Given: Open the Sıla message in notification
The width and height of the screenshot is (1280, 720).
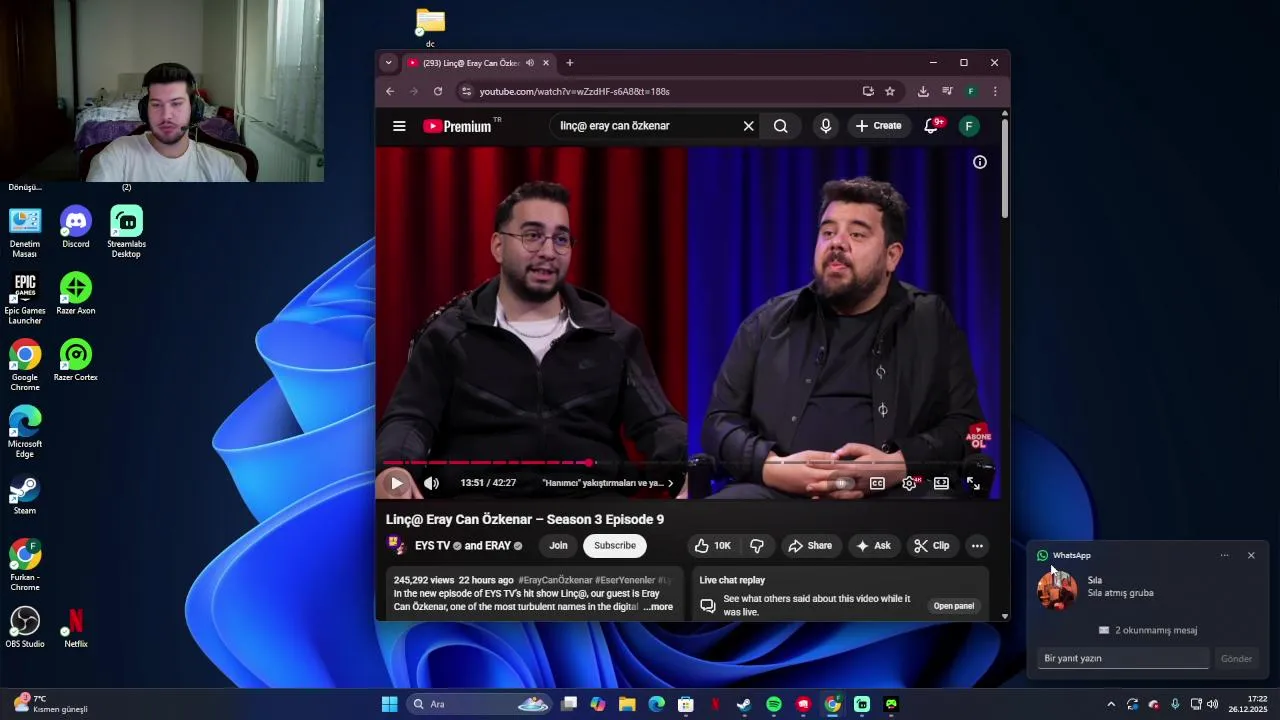Looking at the screenshot, I should [1148, 588].
